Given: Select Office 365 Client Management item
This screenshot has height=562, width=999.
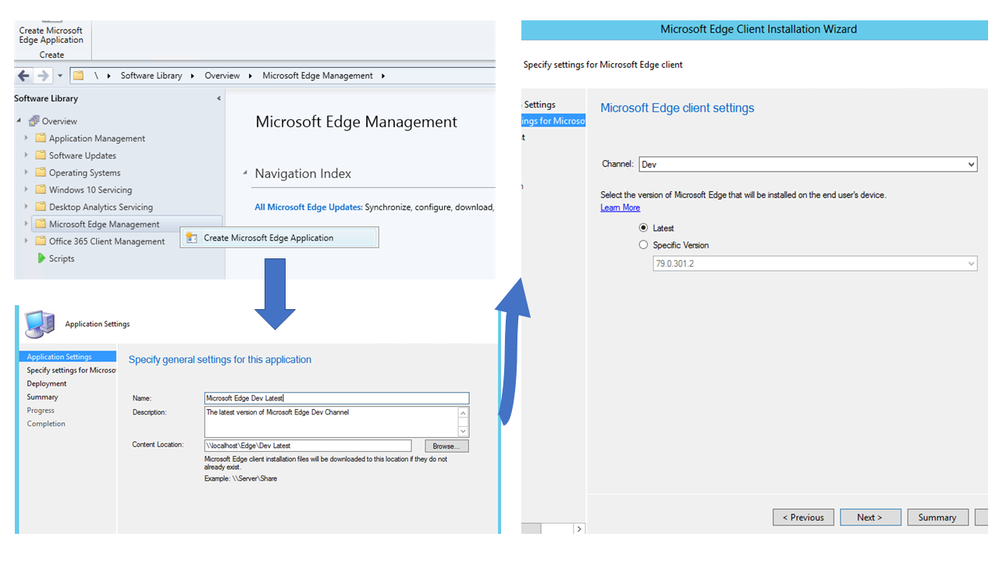Looking at the screenshot, I should point(106,241).
